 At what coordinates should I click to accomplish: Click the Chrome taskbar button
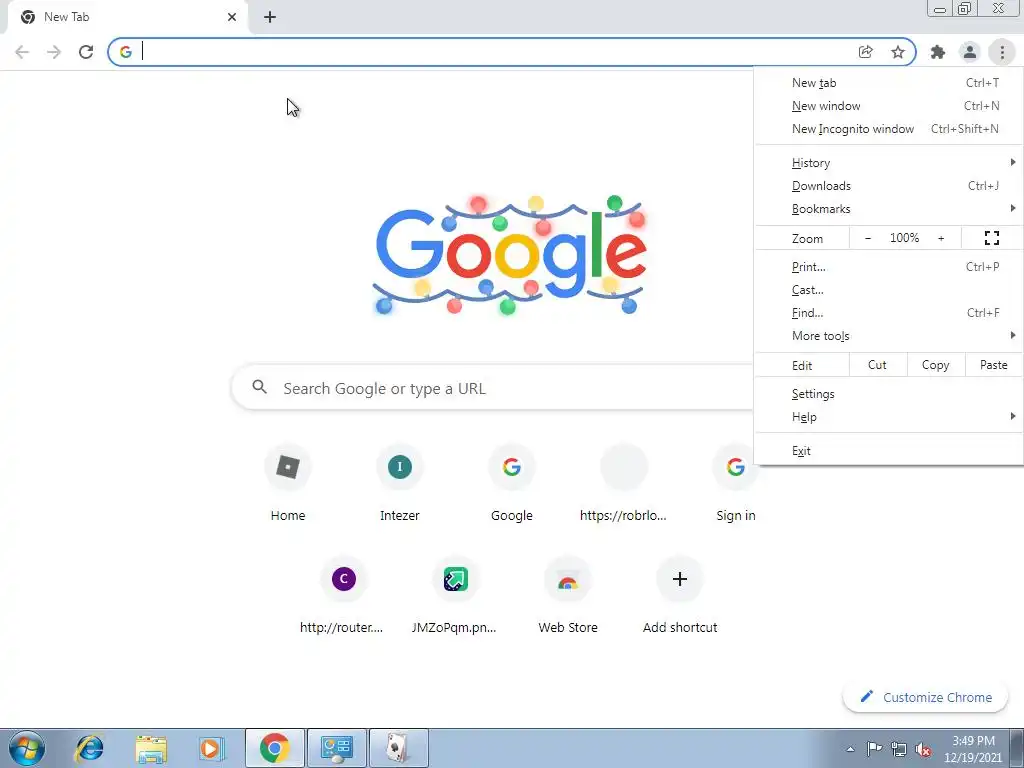point(274,748)
